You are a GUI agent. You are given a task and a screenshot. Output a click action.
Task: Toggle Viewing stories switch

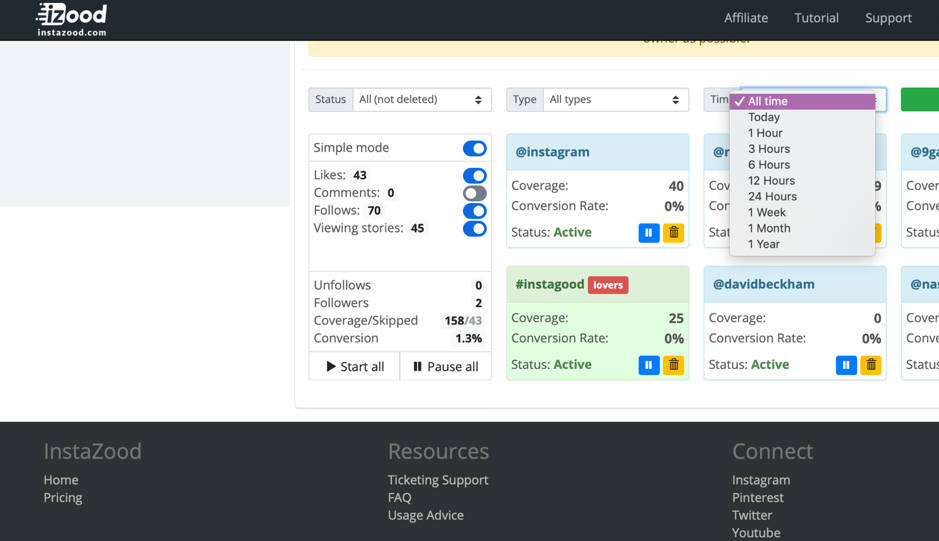pos(474,228)
